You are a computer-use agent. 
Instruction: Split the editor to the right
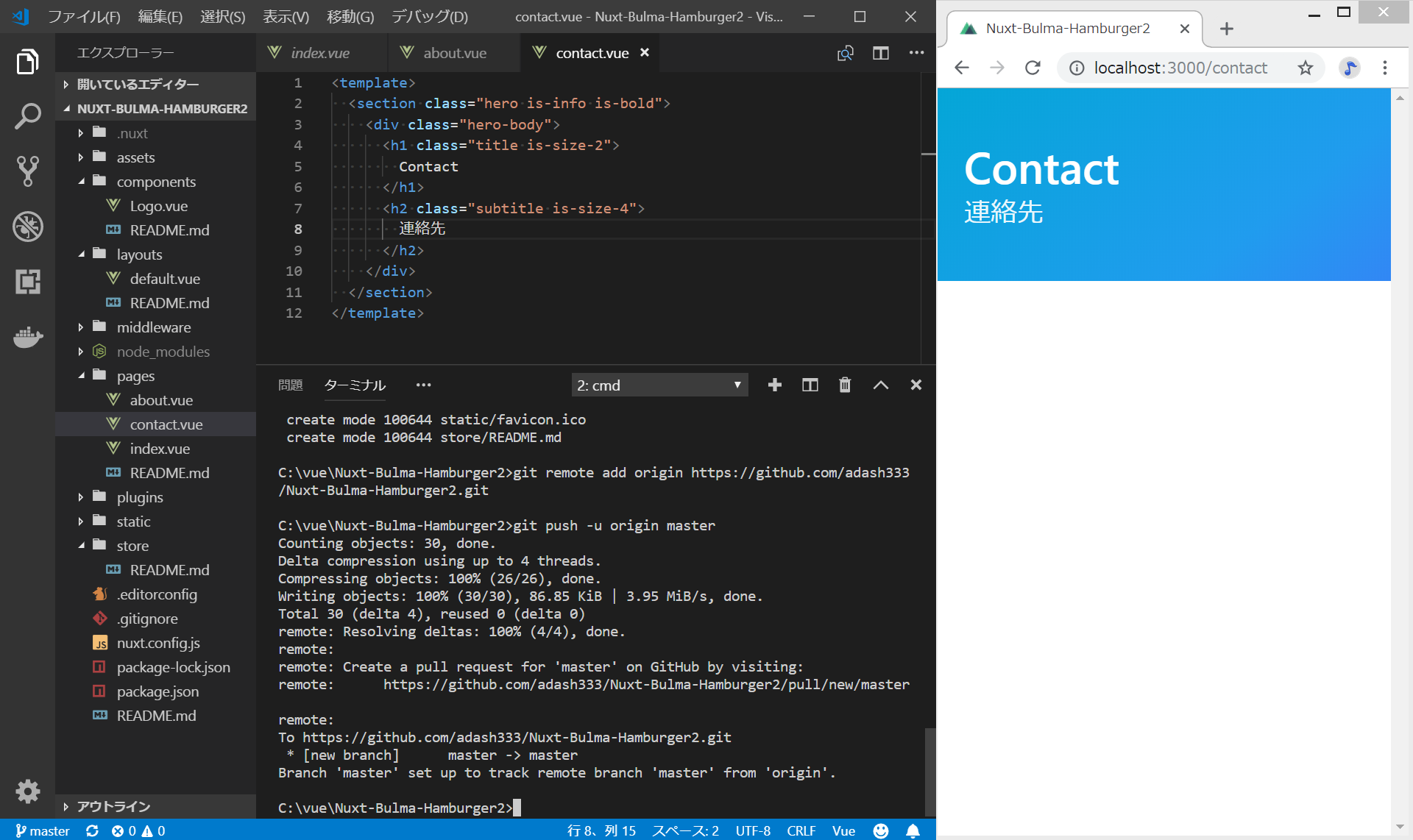[880, 53]
